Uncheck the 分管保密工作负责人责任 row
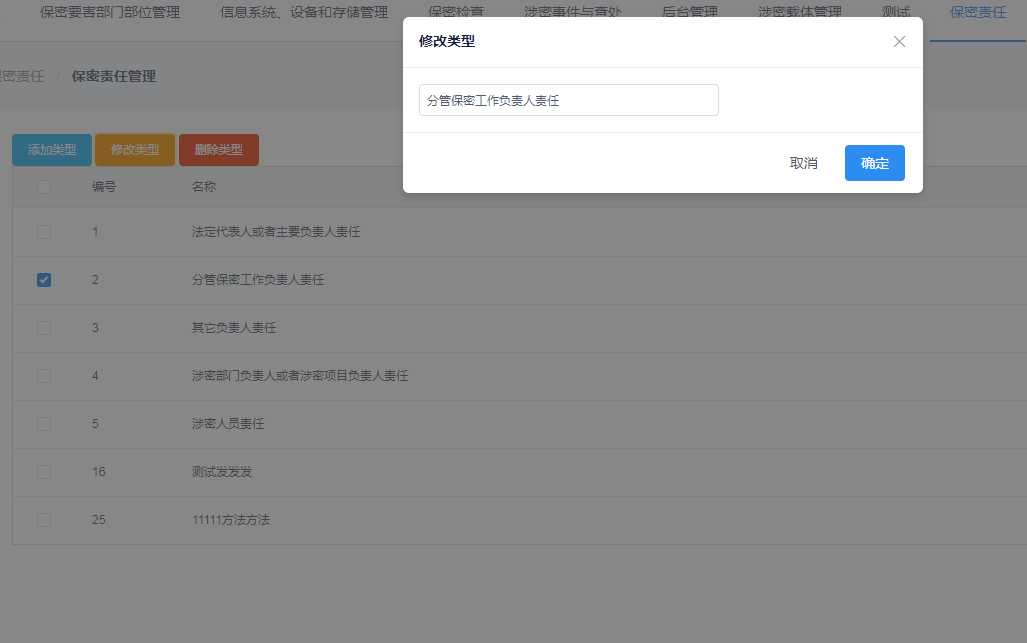Viewport: 1027px width, 643px height. [x=43, y=279]
